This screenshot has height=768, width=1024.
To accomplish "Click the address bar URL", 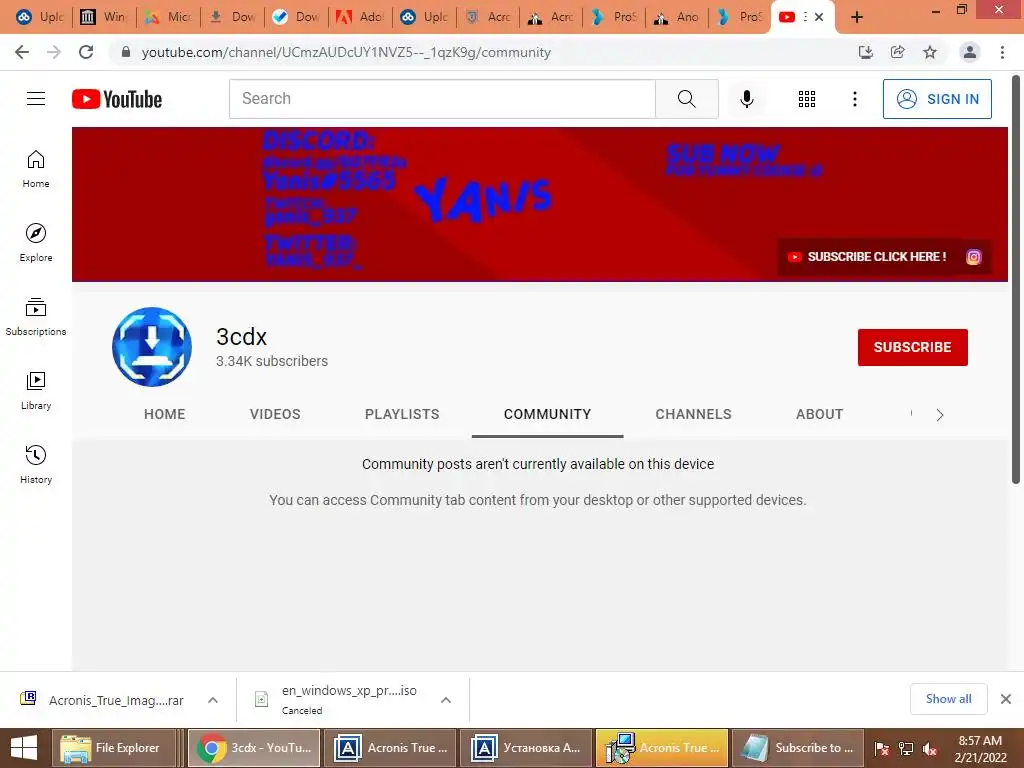I will pyautogui.click(x=346, y=52).
